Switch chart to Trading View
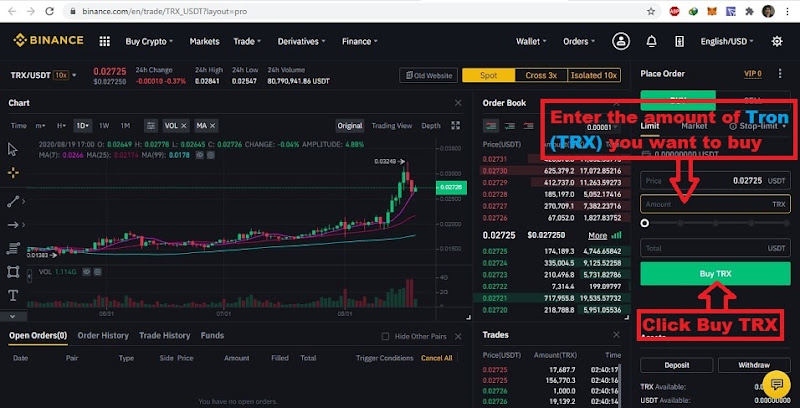This screenshot has height=408, width=800. coord(391,125)
